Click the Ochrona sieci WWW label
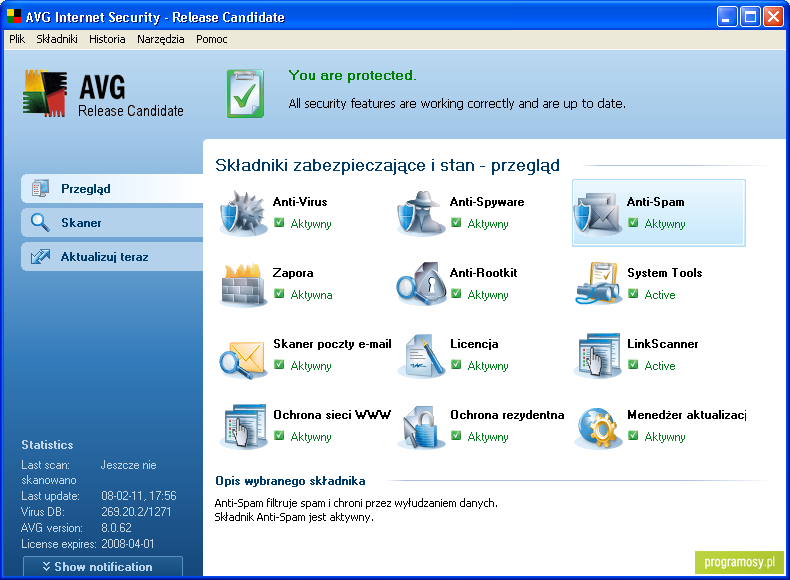The height and width of the screenshot is (580, 790). (x=332, y=415)
